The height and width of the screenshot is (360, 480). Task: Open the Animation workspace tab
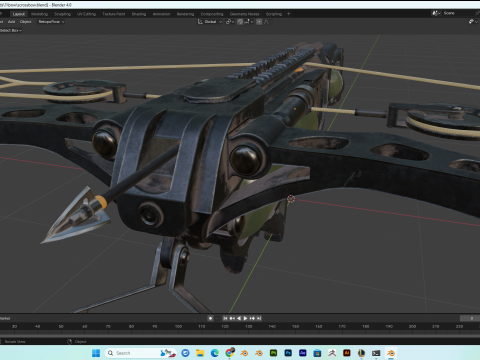point(161,14)
